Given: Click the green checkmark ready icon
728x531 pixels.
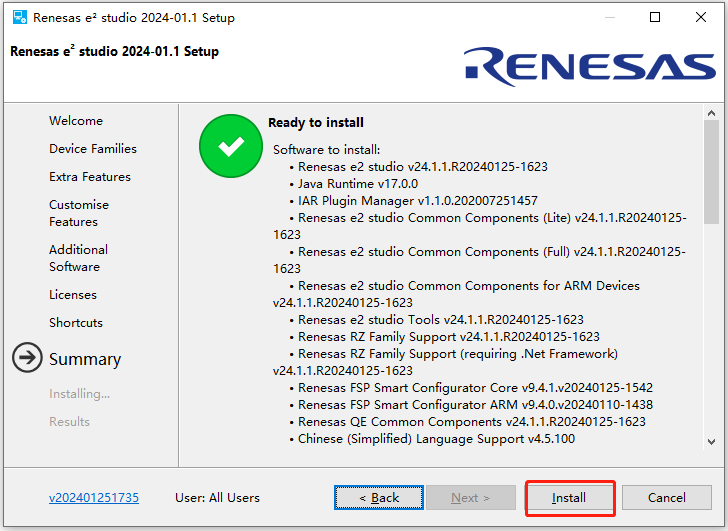Looking at the screenshot, I should pos(231,146).
